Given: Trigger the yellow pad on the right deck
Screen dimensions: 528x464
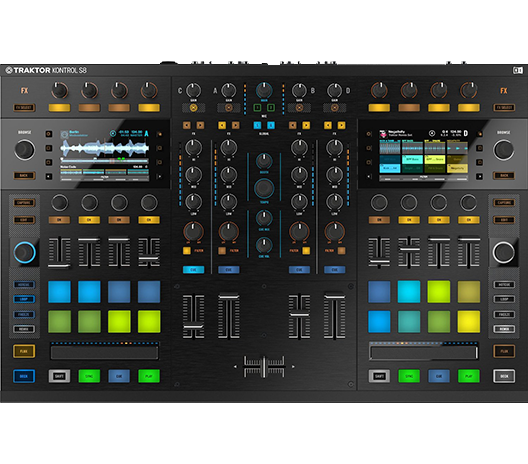Looking at the screenshot, I should click(x=469, y=322).
